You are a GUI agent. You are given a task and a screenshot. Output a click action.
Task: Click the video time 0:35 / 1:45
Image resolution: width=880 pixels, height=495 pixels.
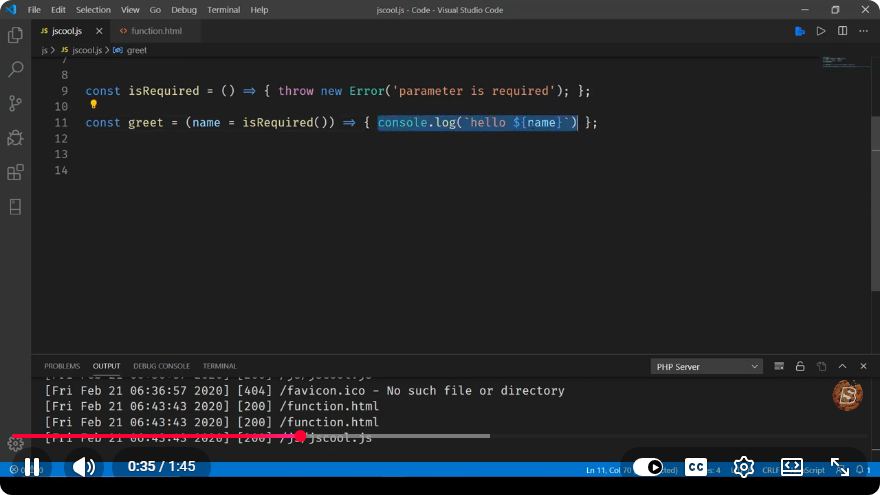click(x=162, y=466)
